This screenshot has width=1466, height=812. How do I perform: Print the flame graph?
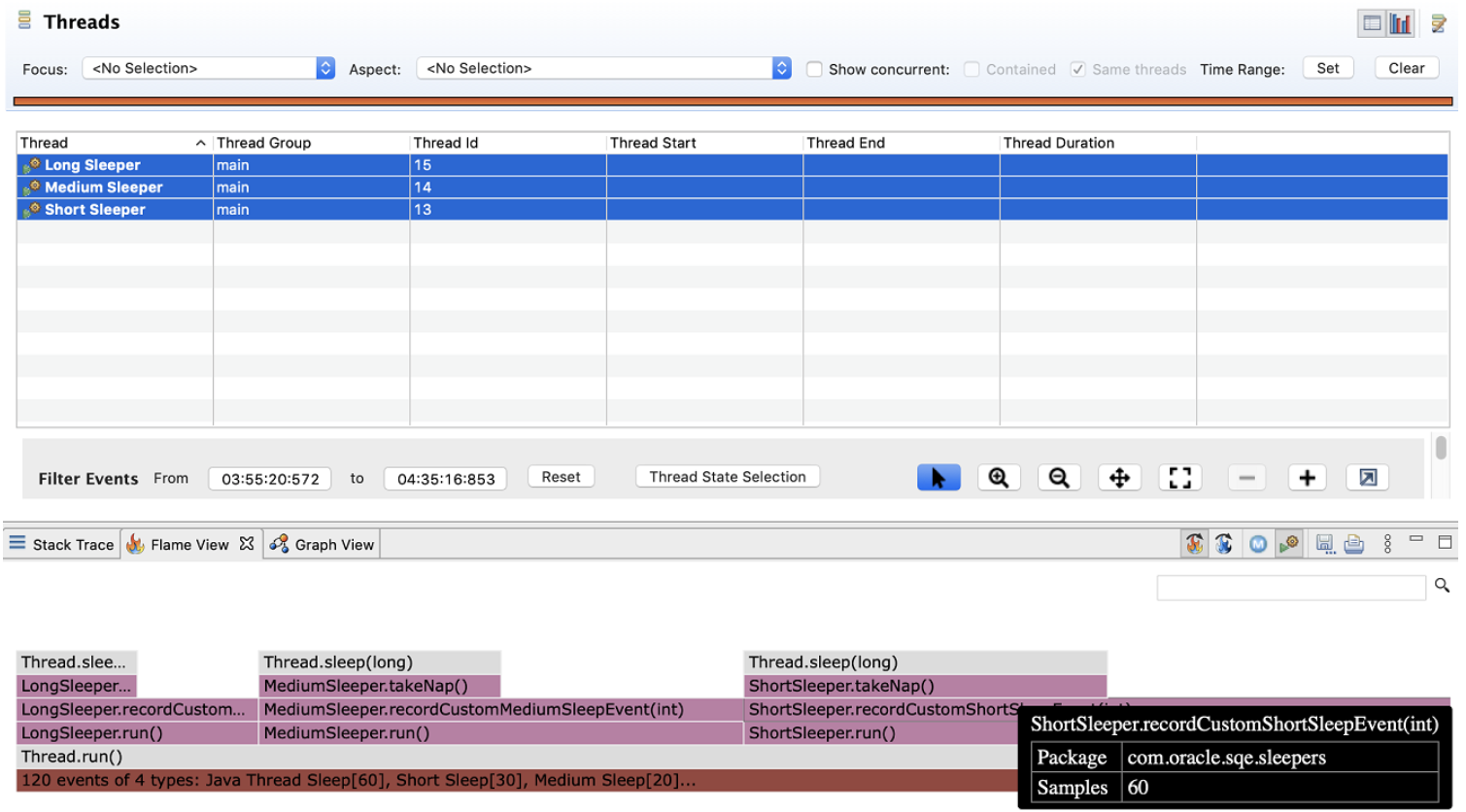click(1355, 543)
